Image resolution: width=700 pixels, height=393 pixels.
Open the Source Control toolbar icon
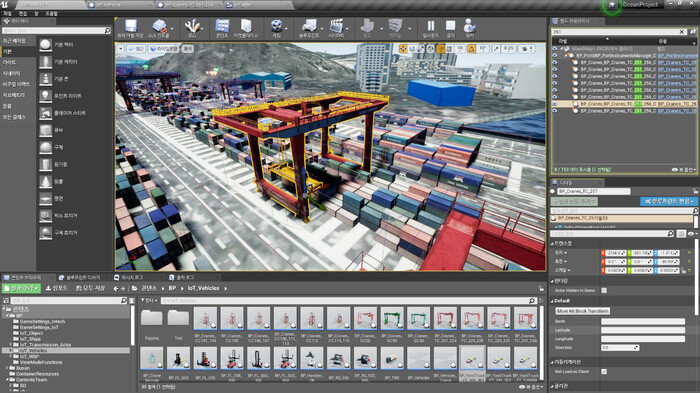tap(158, 27)
